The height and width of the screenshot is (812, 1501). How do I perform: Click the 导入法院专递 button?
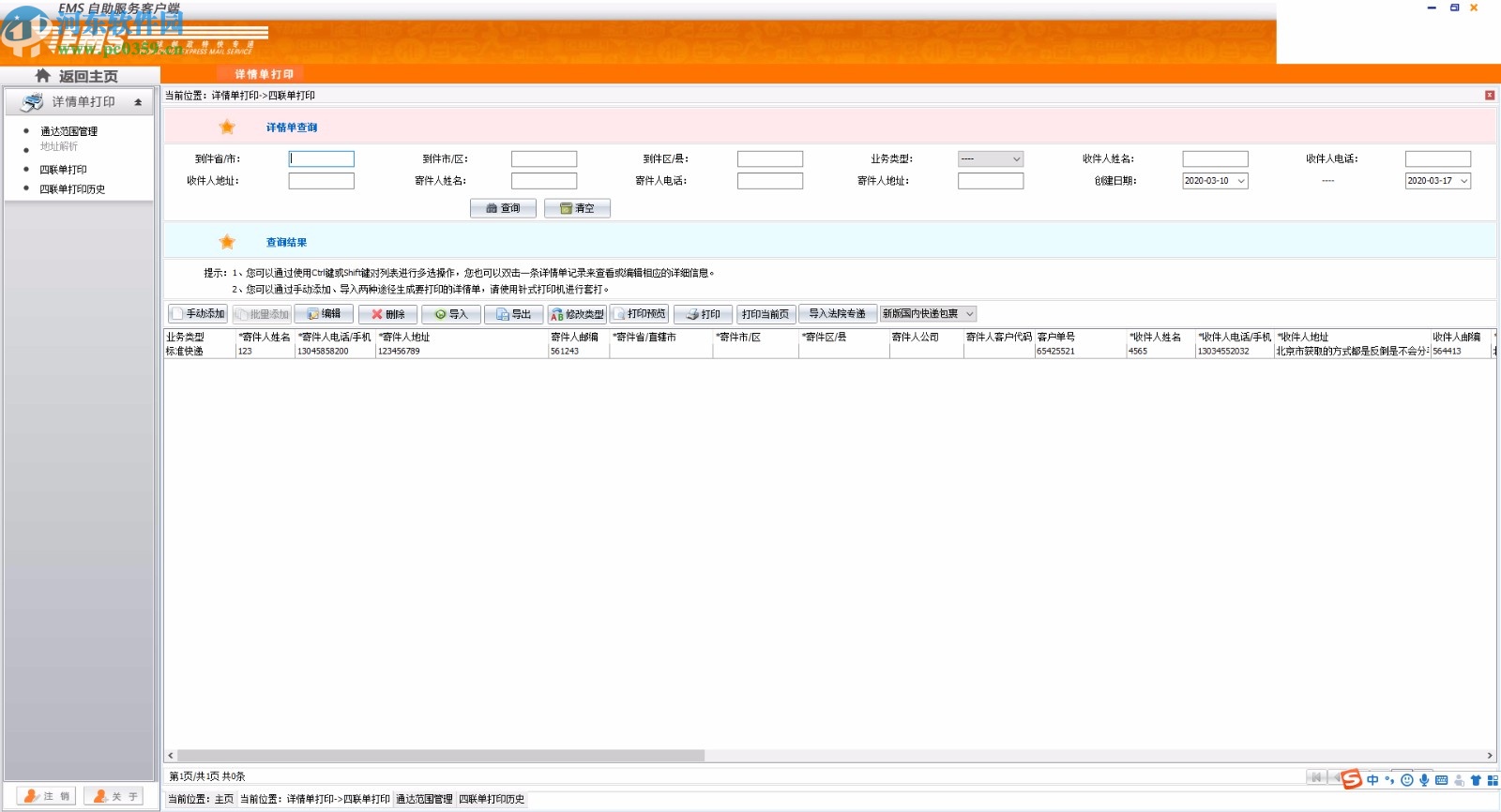pyautogui.click(x=838, y=314)
